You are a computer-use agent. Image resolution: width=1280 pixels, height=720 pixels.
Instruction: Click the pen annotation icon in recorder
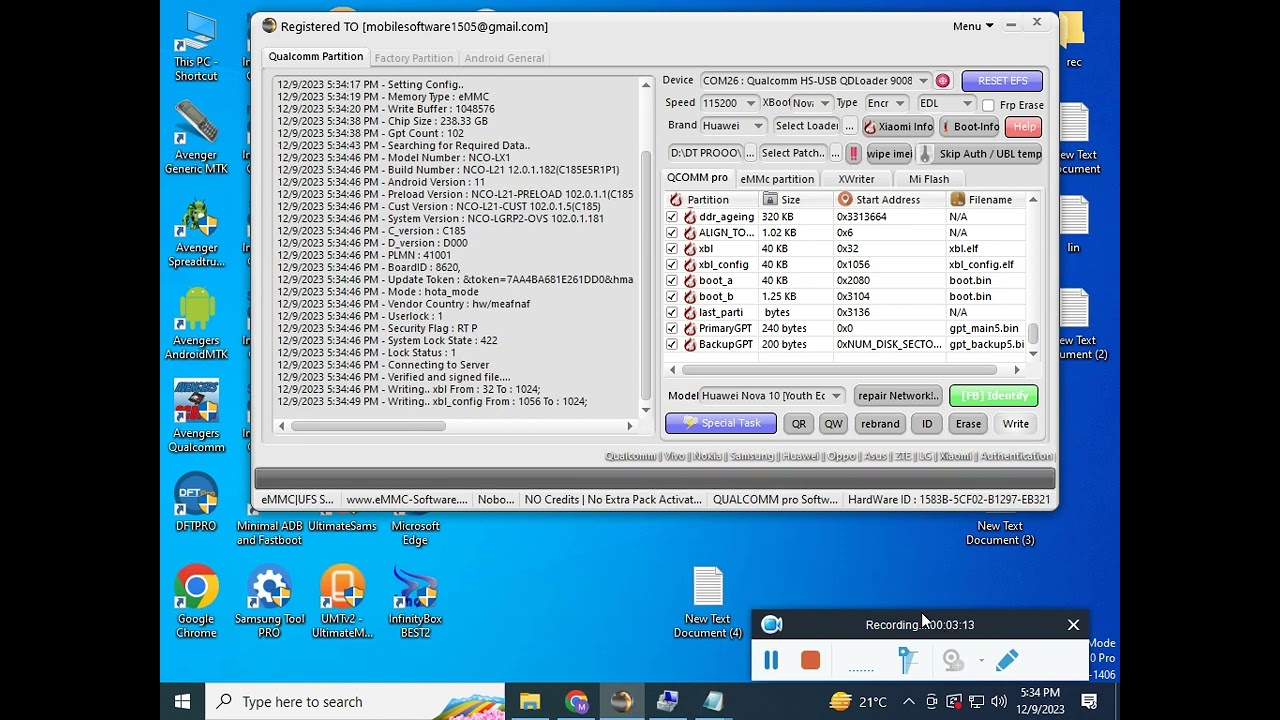click(x=1007, y=660)
